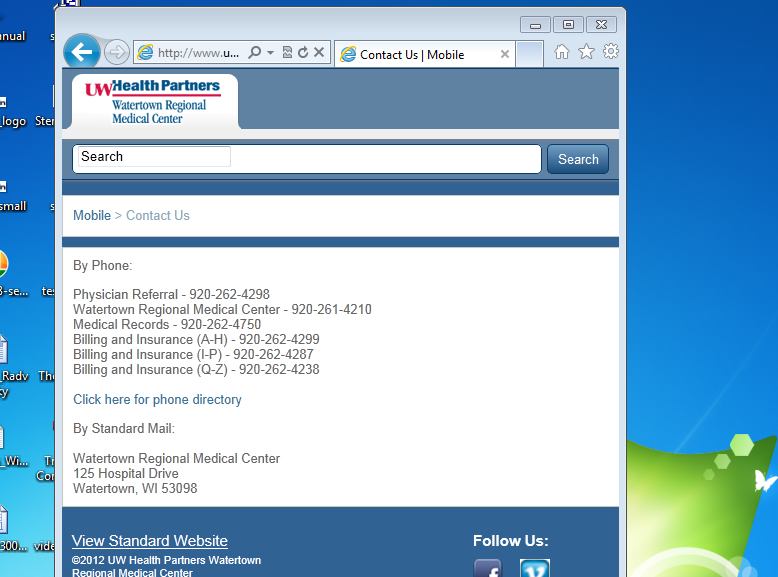Screen dimensions: 778x577
Task: Open the View Standard Website link
Action: click(150, 541)
